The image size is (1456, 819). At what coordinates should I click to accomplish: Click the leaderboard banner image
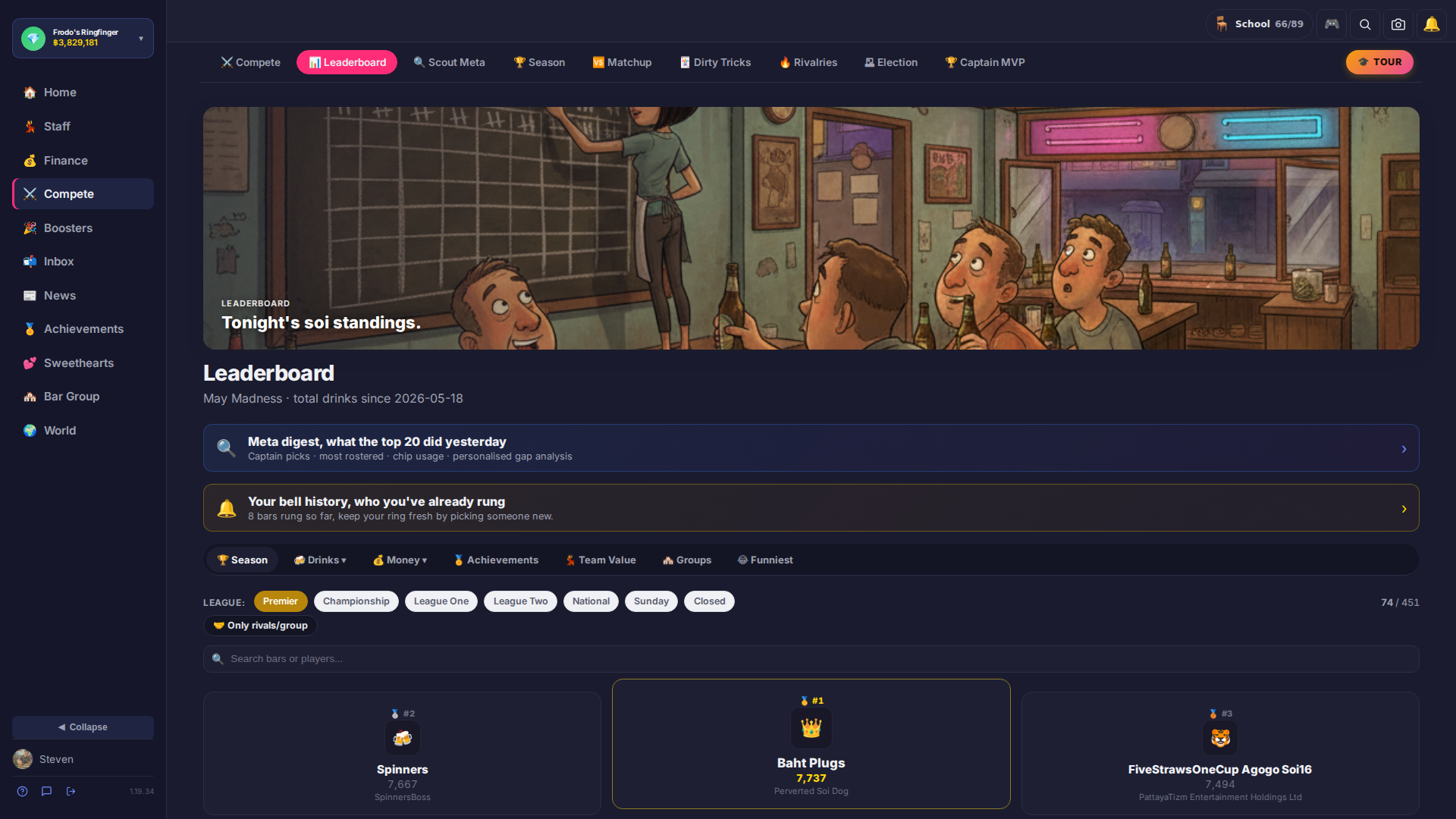(811, 228)
